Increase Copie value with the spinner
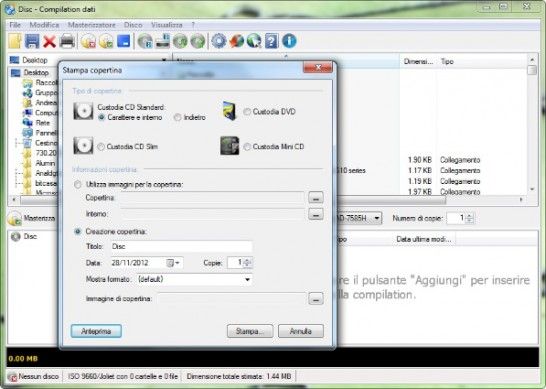 click(247, 260)
